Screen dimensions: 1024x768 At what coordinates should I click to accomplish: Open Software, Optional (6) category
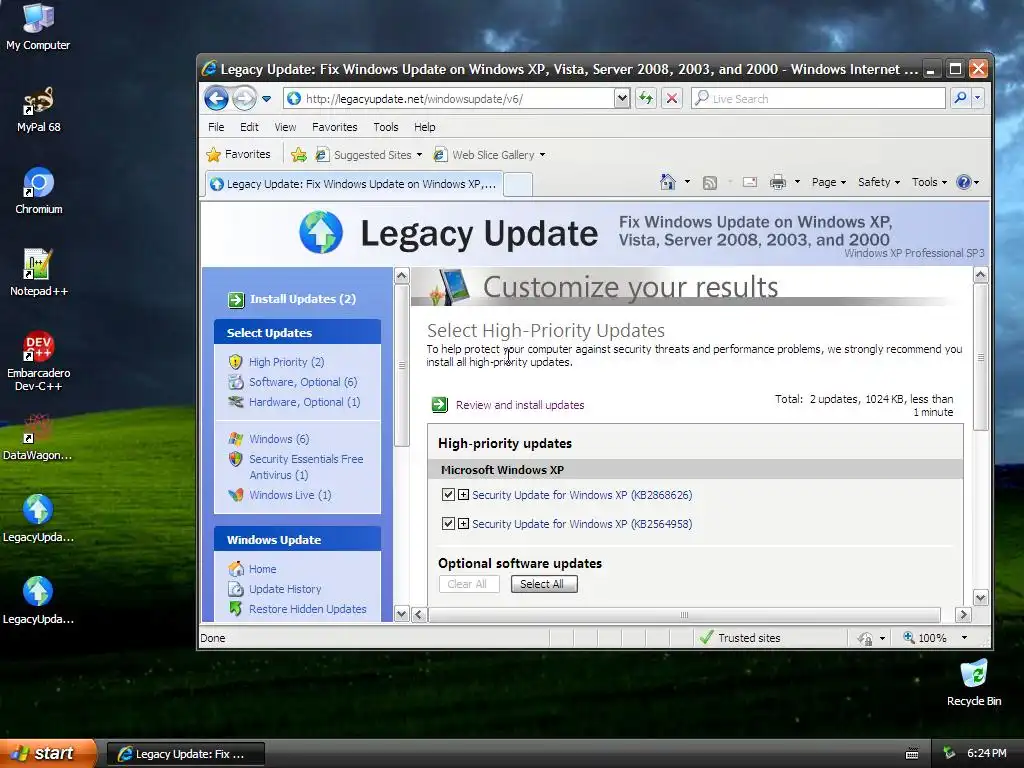coord(303,382)
